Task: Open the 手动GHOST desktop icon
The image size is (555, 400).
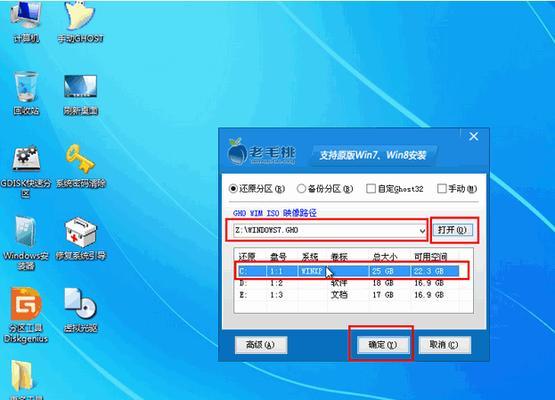Action: (80, 21)
